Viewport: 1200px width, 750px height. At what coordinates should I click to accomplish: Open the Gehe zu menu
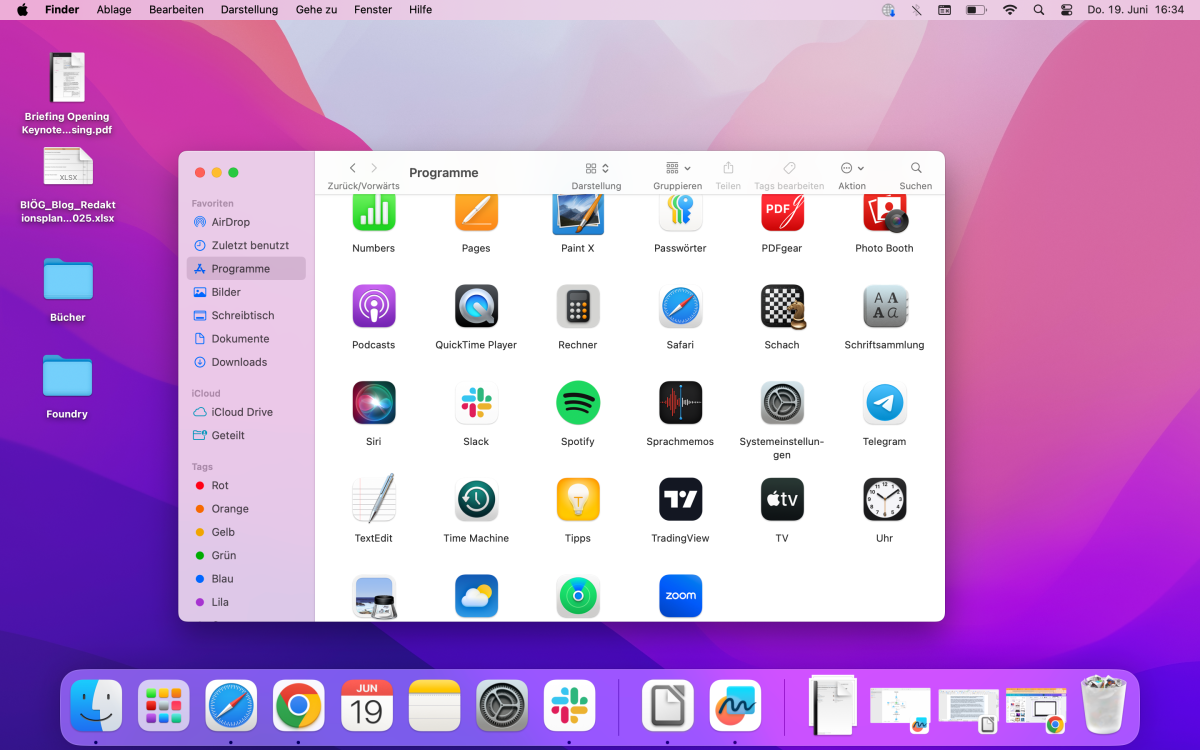309,9
